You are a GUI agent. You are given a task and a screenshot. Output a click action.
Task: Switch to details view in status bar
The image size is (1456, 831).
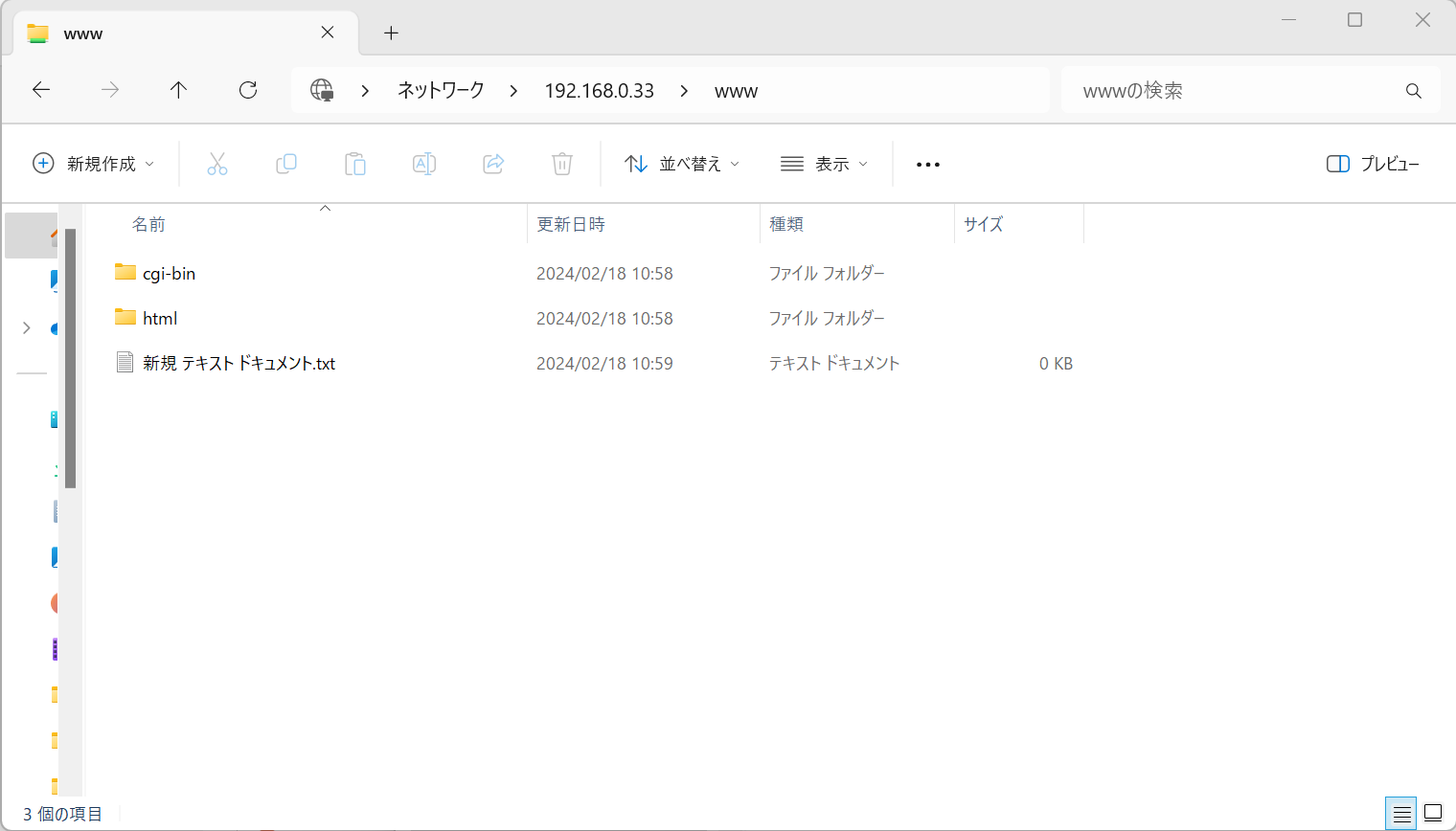click(1401, 814)
